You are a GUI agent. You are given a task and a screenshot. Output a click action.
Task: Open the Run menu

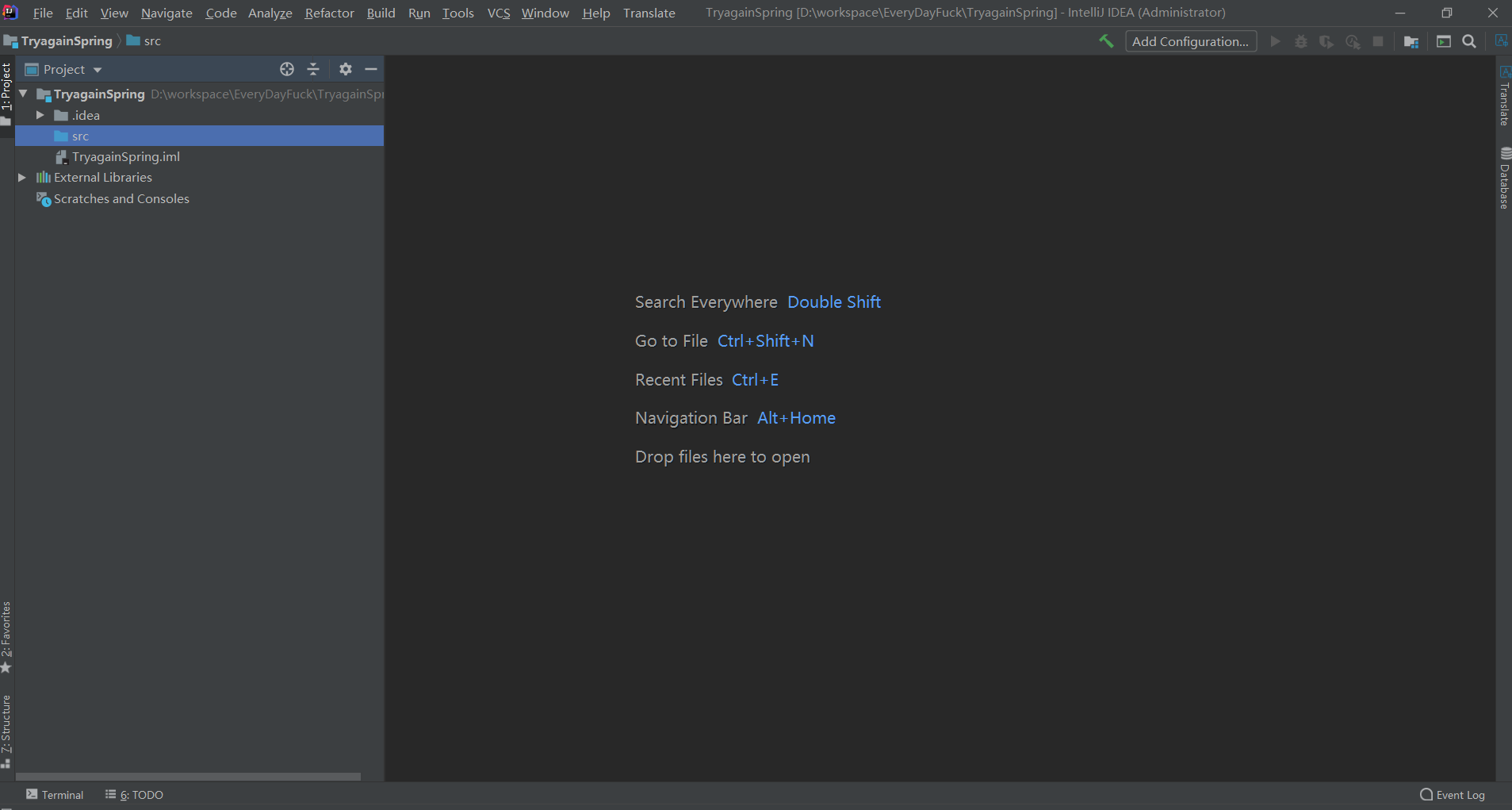coord(419,13)
